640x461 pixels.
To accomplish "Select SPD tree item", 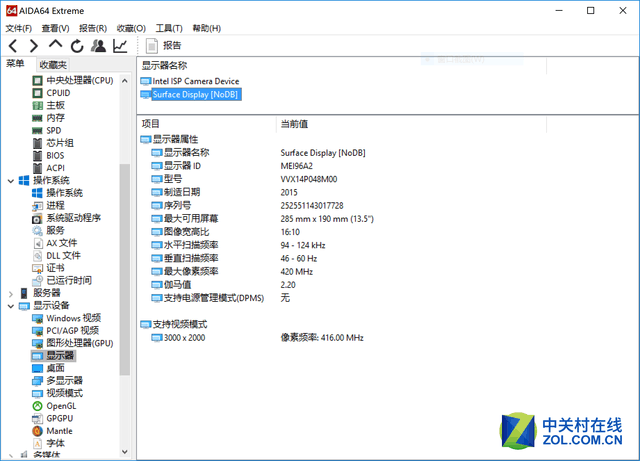I will click(47, 131).
